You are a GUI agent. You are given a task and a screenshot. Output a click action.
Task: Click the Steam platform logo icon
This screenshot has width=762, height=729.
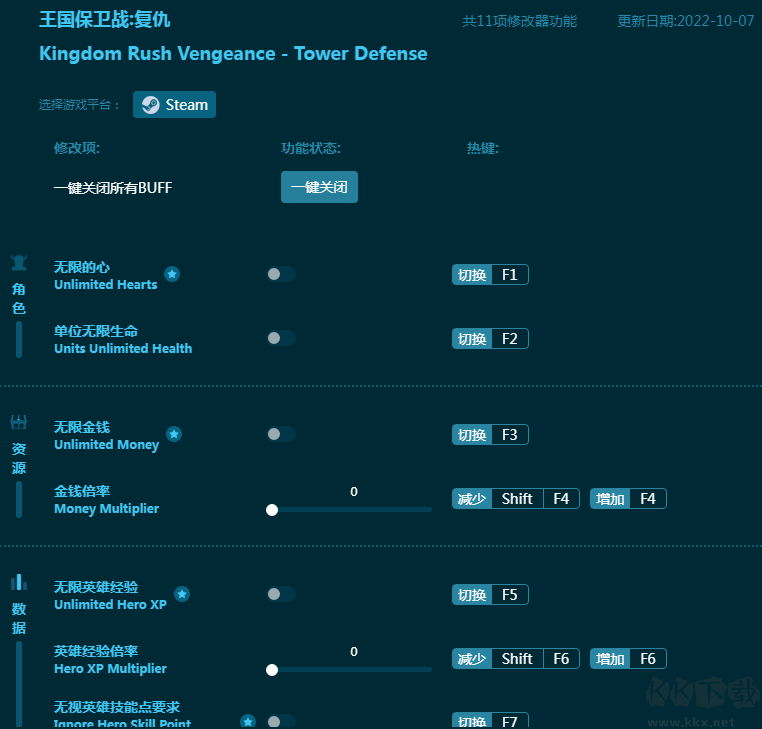151,104
